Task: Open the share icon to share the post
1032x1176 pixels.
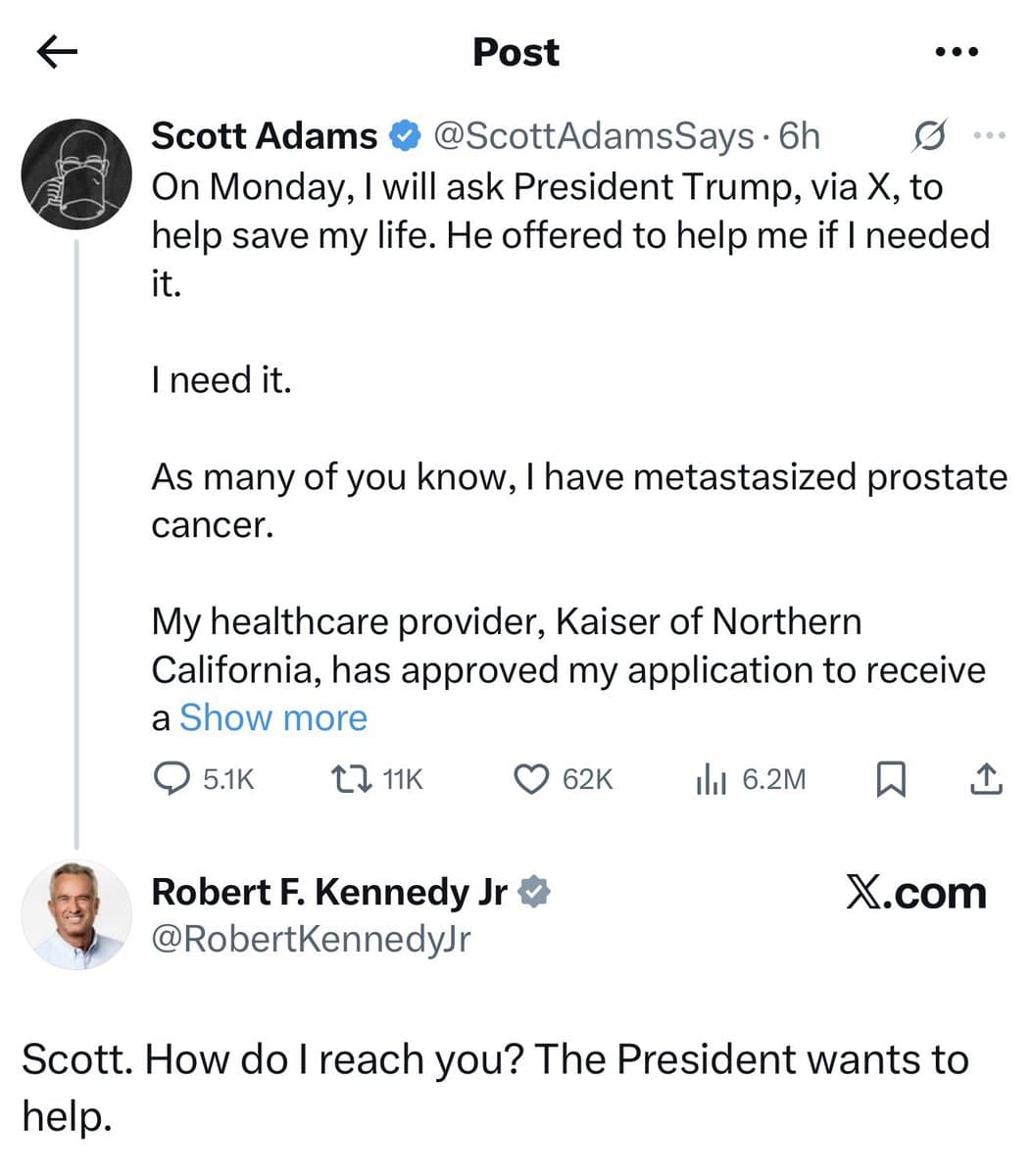Action: [986, 779]
